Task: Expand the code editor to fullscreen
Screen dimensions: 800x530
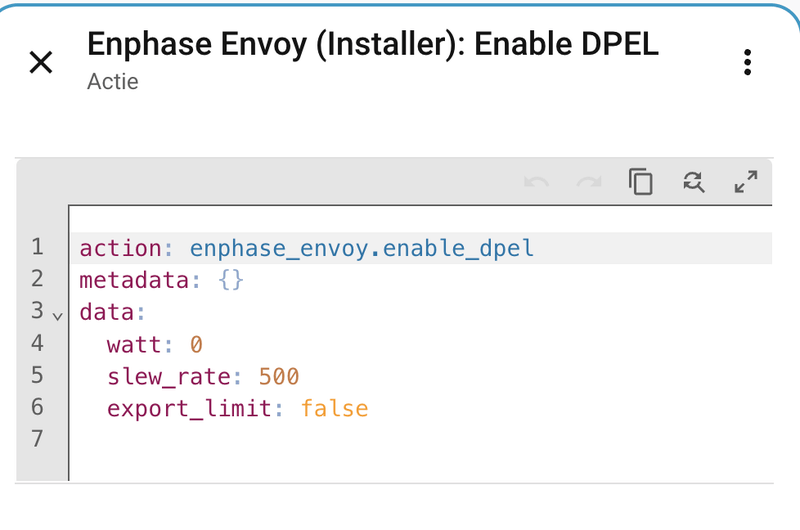Action: [x=746, y=182]
